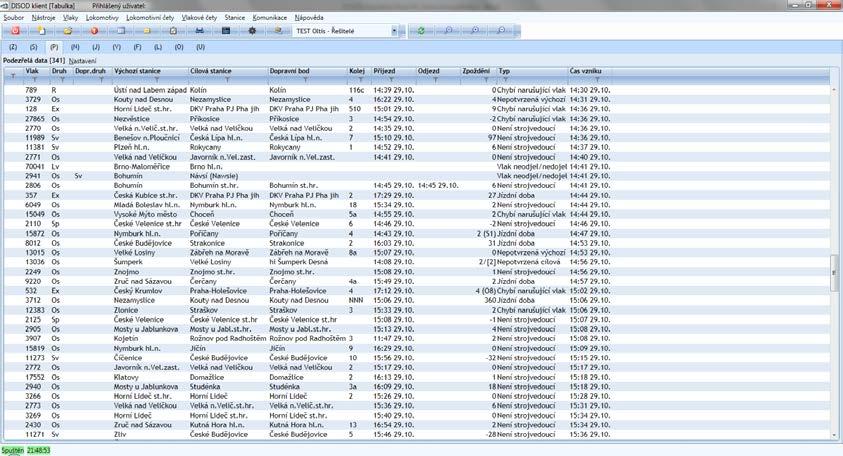This screenshot has height=456, width=843.
Task: Open filter under Dopravní bod column
Action: 305,80
